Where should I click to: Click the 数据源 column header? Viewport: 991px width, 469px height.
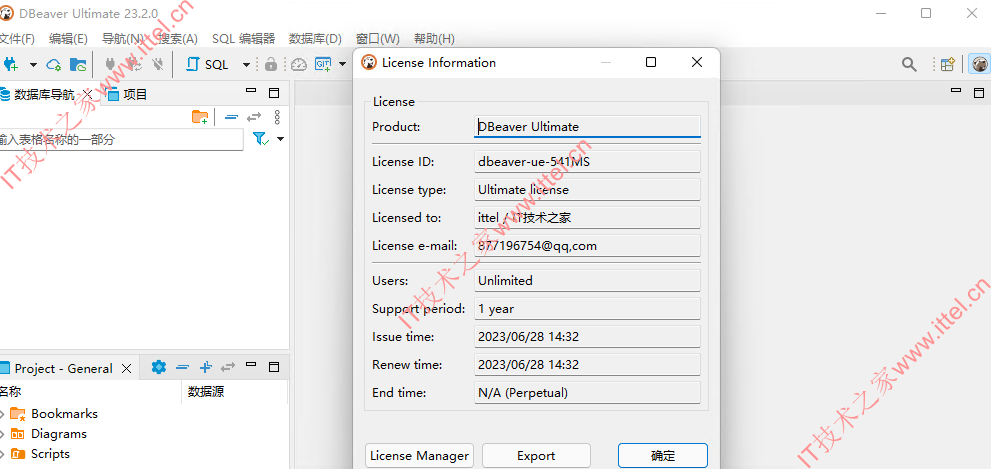point(206,392)
